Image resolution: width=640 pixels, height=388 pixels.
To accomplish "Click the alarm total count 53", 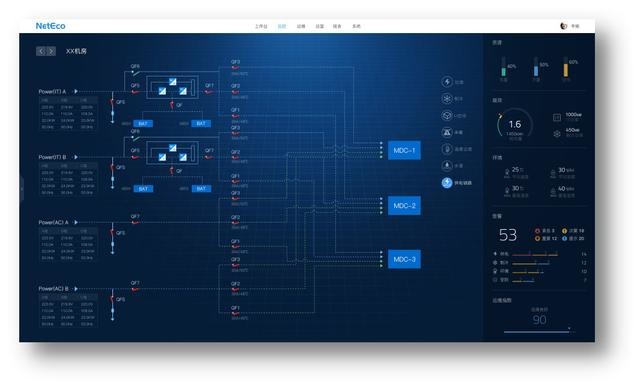I will point(508,235).
